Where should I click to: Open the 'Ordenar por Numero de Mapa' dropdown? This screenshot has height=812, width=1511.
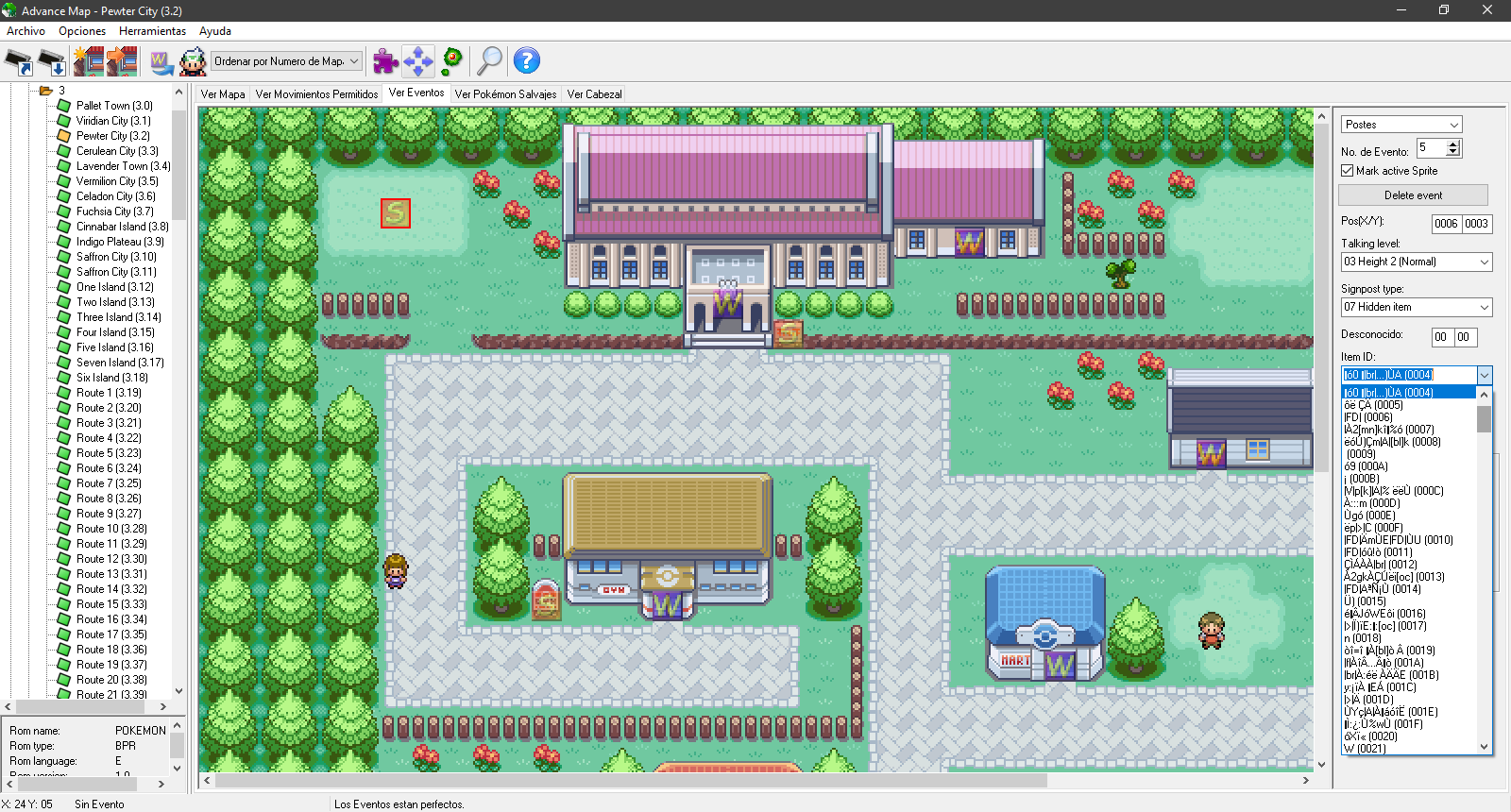click(286, 61)
